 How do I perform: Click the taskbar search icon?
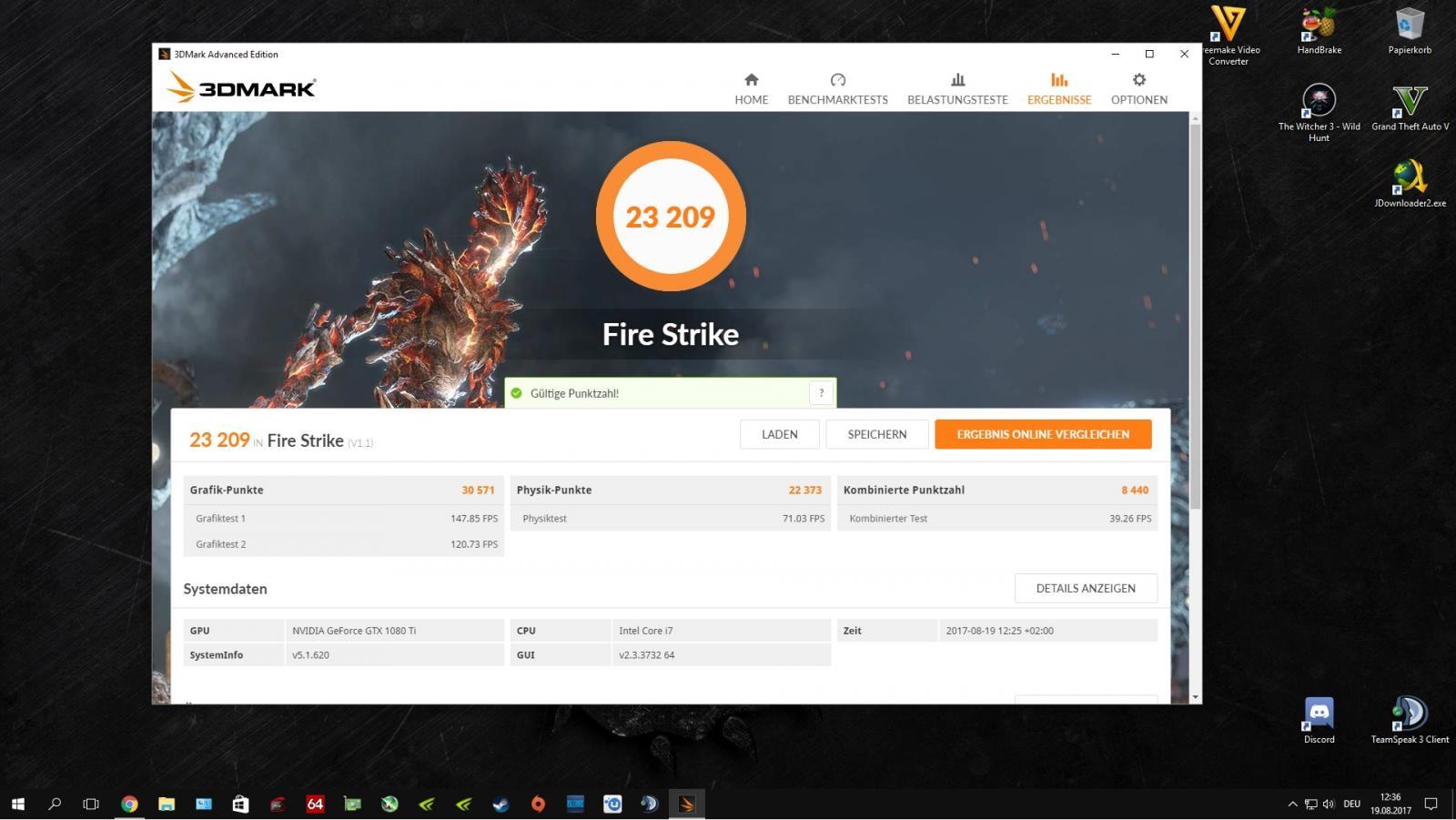[x=55, y=804]
